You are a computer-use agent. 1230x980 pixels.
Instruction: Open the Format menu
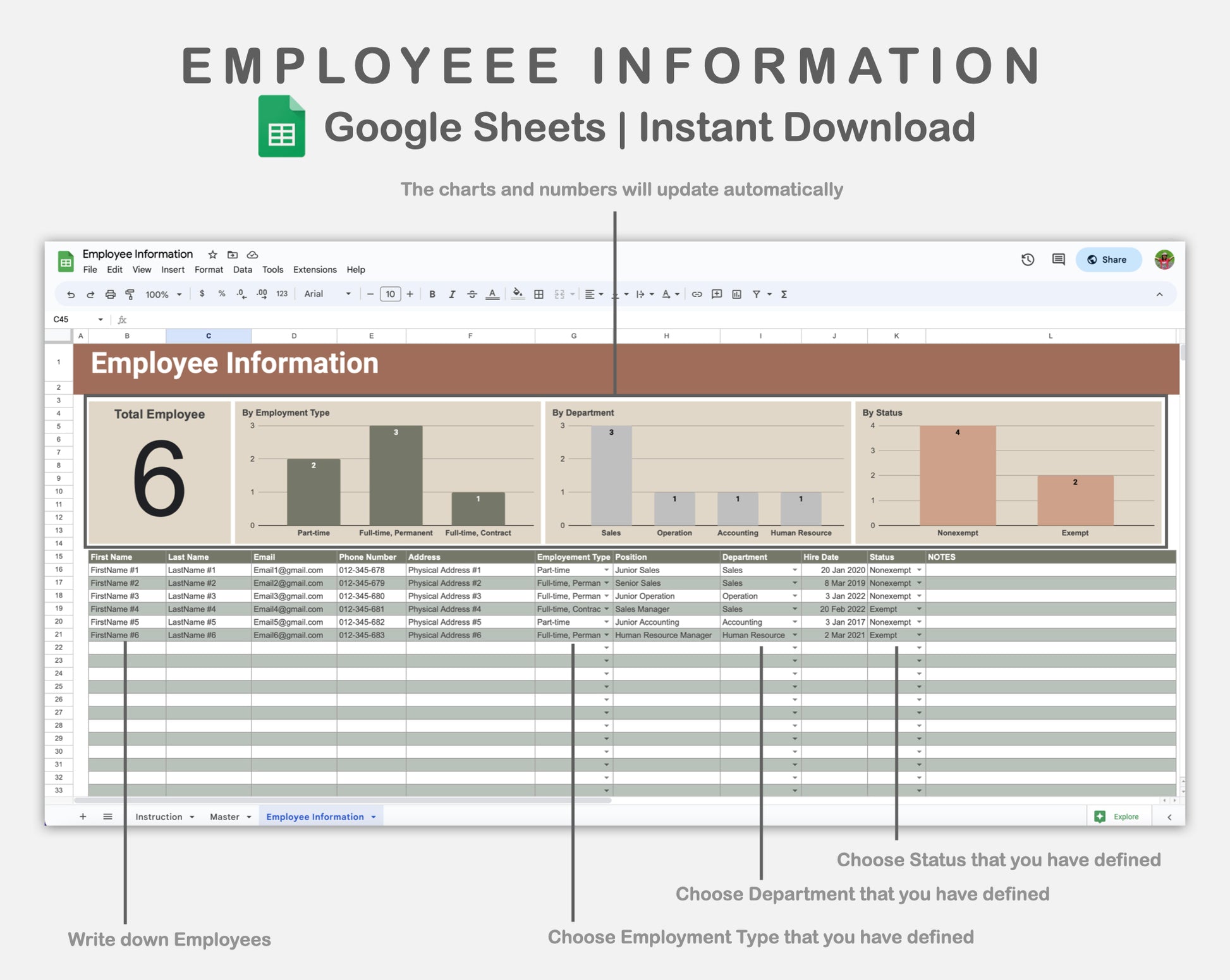click(x=209, y=270)
